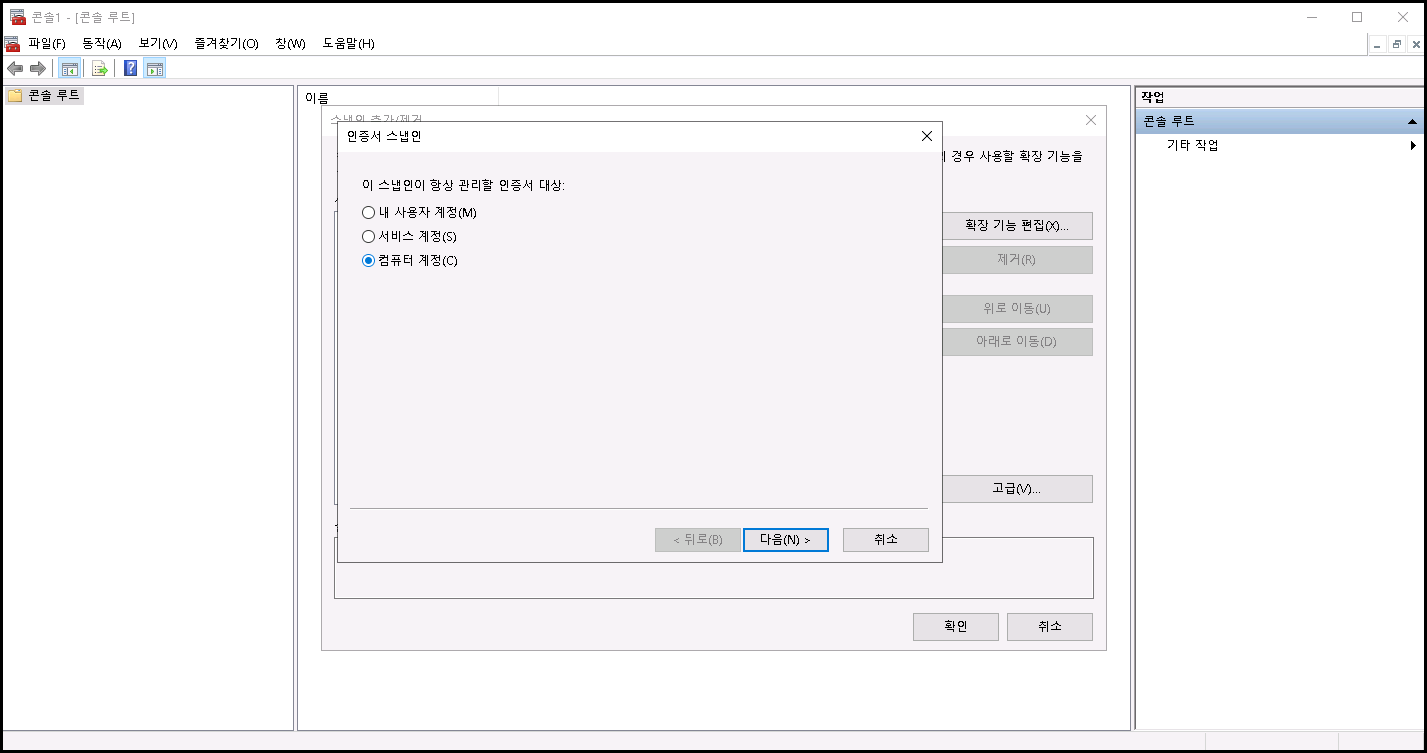Click the Export List toolbar icon
Screen dimensions: 1427x753
click(100, 68)
